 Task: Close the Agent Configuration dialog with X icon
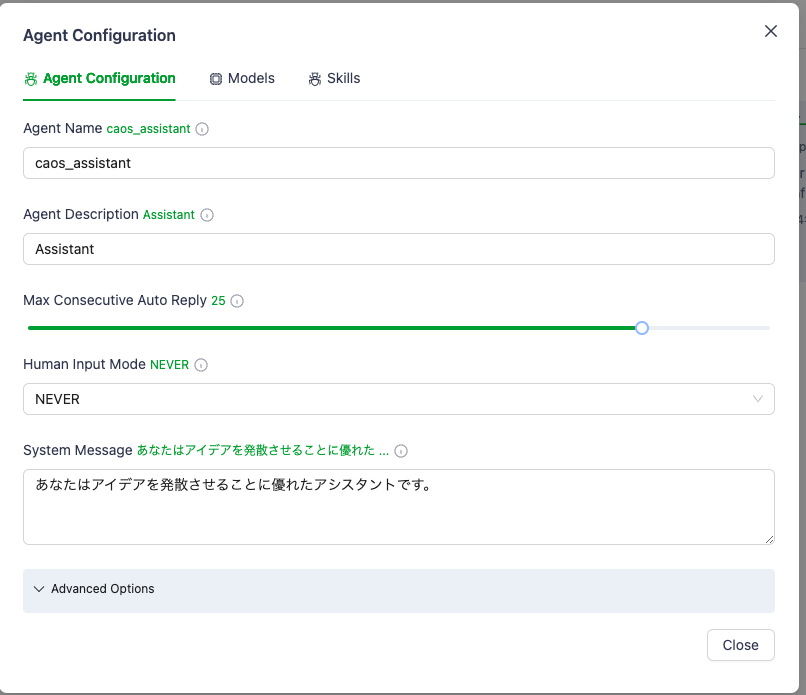[x=771, y=31]
